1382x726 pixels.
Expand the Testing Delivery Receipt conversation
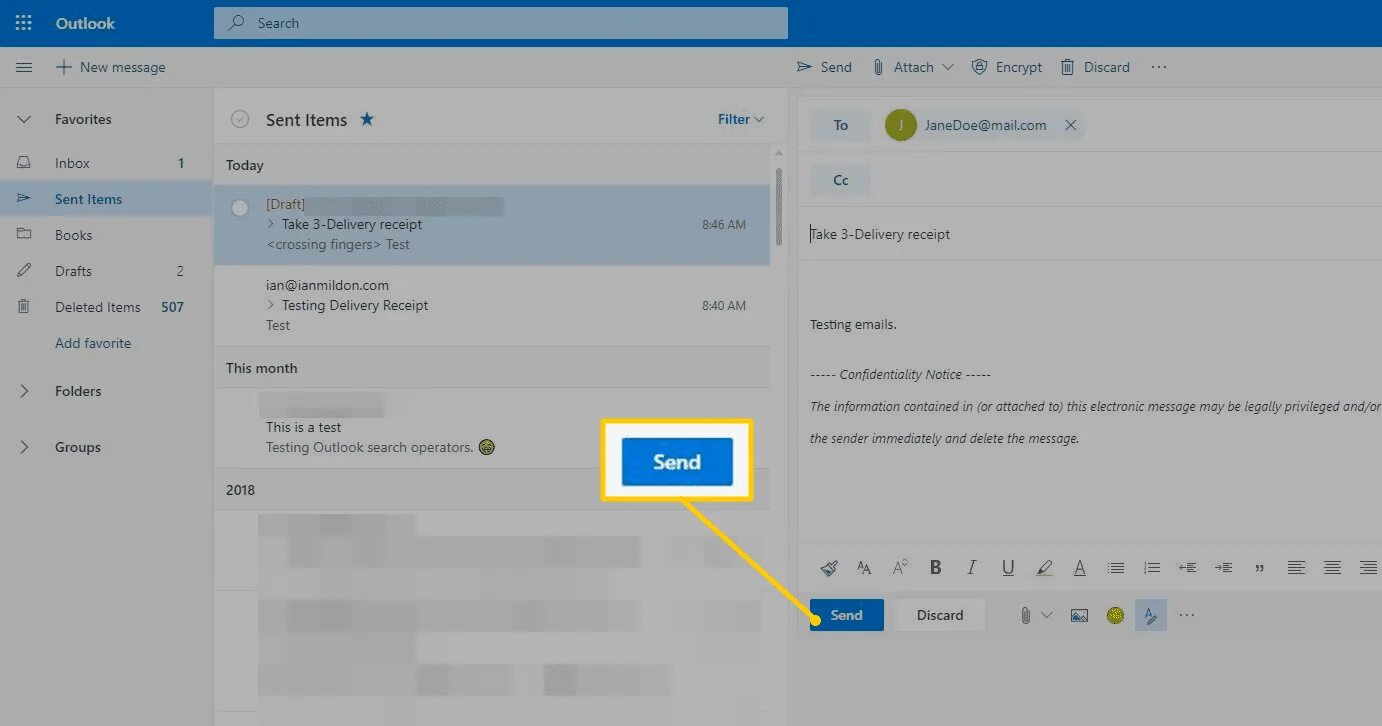(x=270, y=306)
